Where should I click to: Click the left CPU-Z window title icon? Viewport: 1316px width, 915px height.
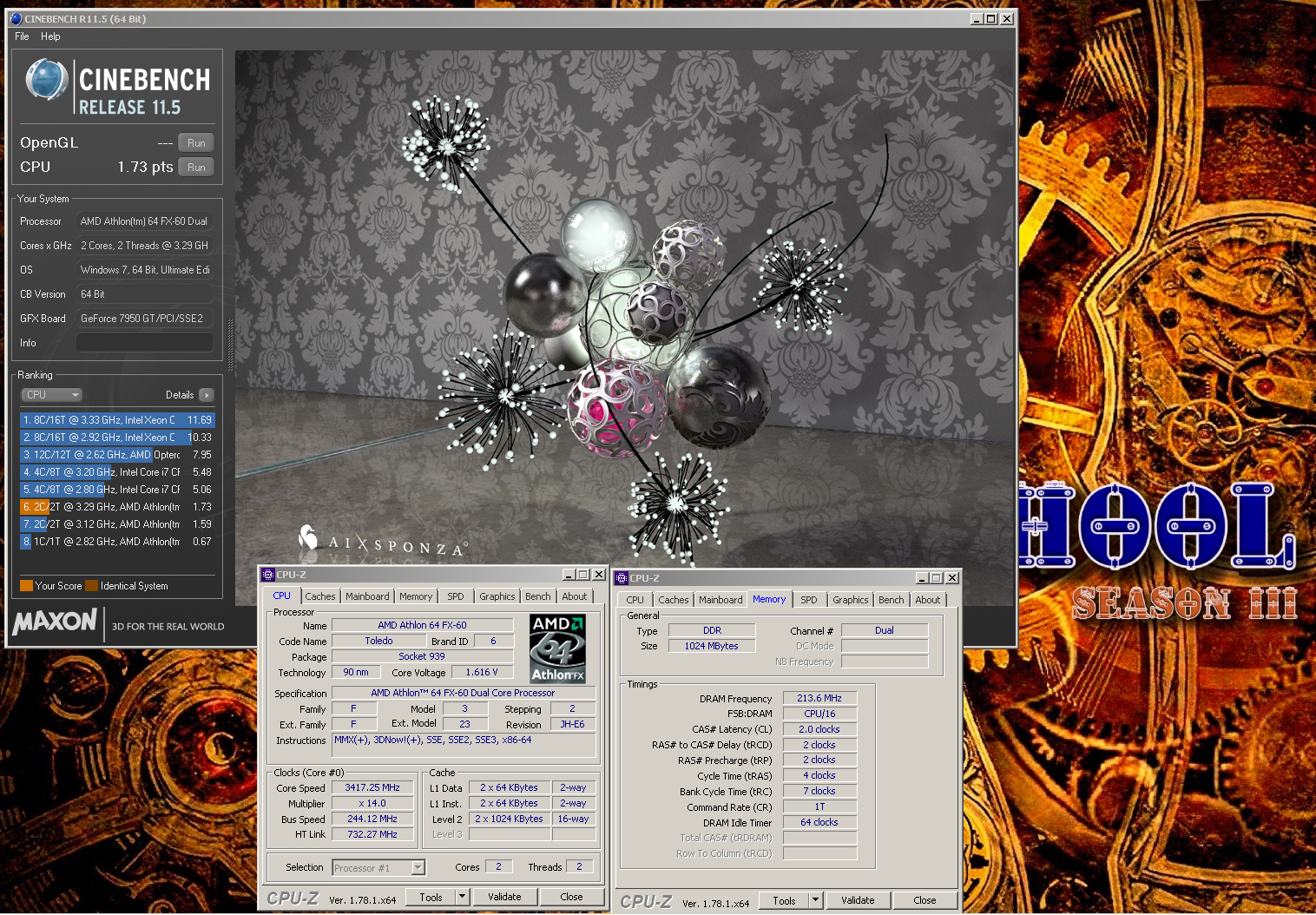[x=268, y=575]
